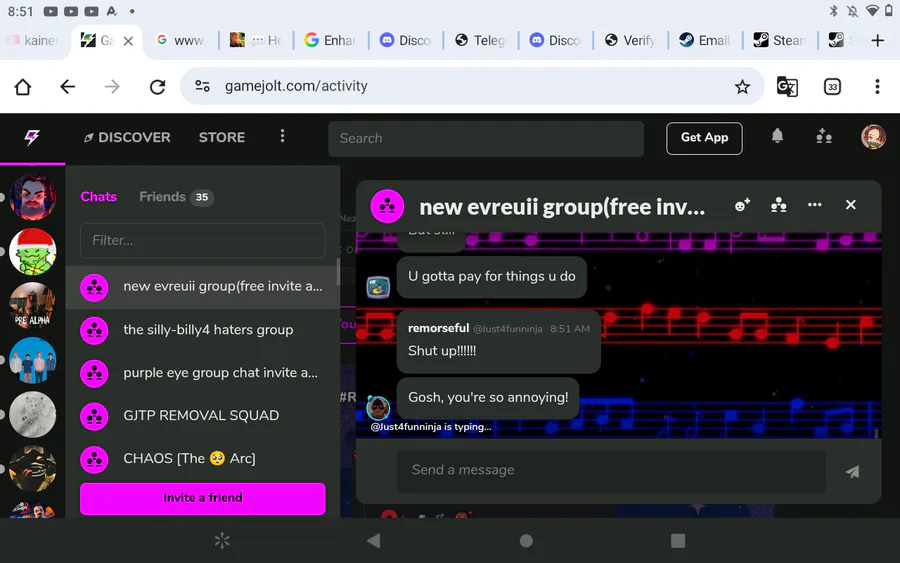Focus the chat Filter field
Viewport: 900px width, 563px height.
pos(203,240)
